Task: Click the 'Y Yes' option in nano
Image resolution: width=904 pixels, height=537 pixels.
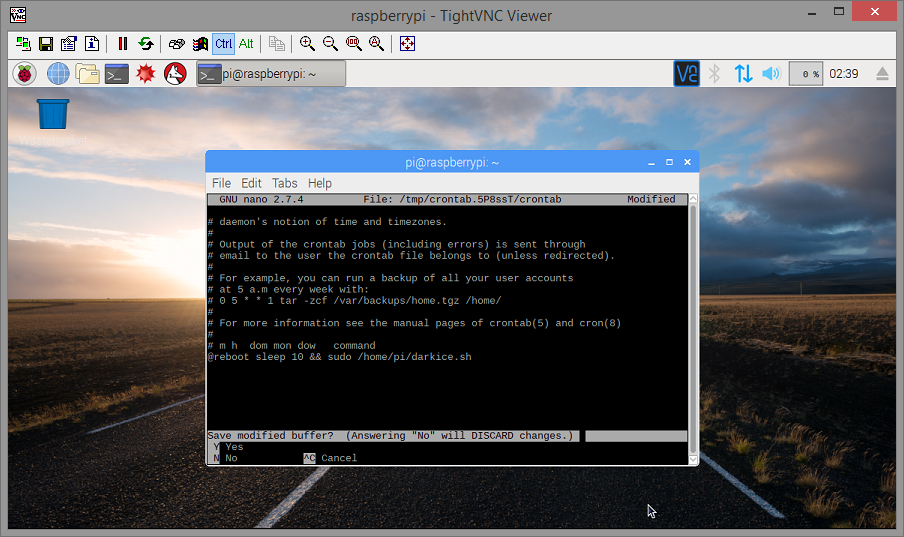Action: (228, 447)
